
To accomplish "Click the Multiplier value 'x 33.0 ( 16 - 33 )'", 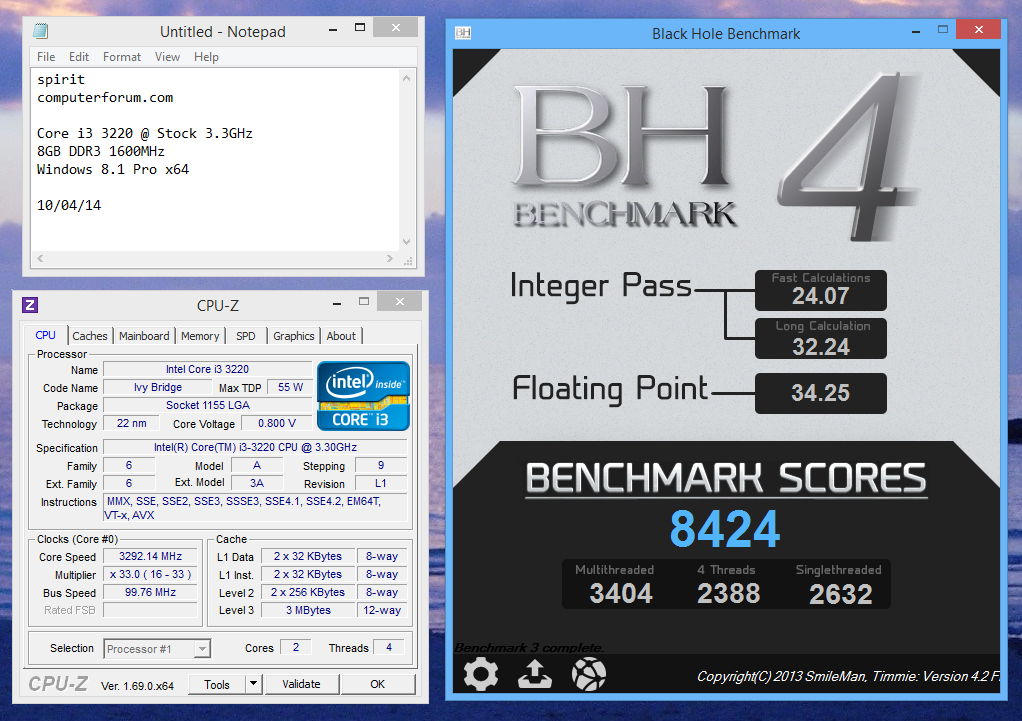I will pyautogui.click(x=151, y=574).
